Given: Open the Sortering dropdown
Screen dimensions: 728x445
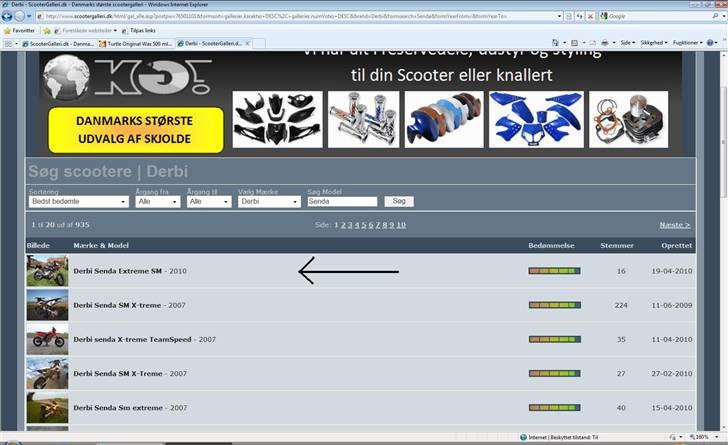Looking at the screenshot, I should (x=79, y=201).
